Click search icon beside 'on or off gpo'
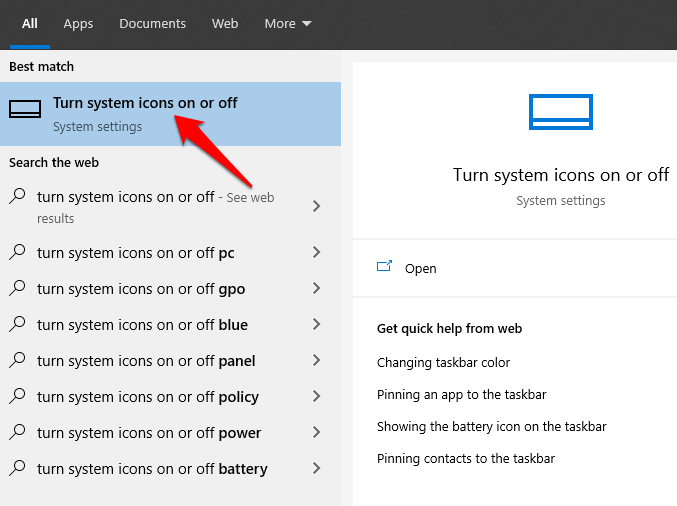The width and height of the screenshot is (677, 506). point(17,289)
